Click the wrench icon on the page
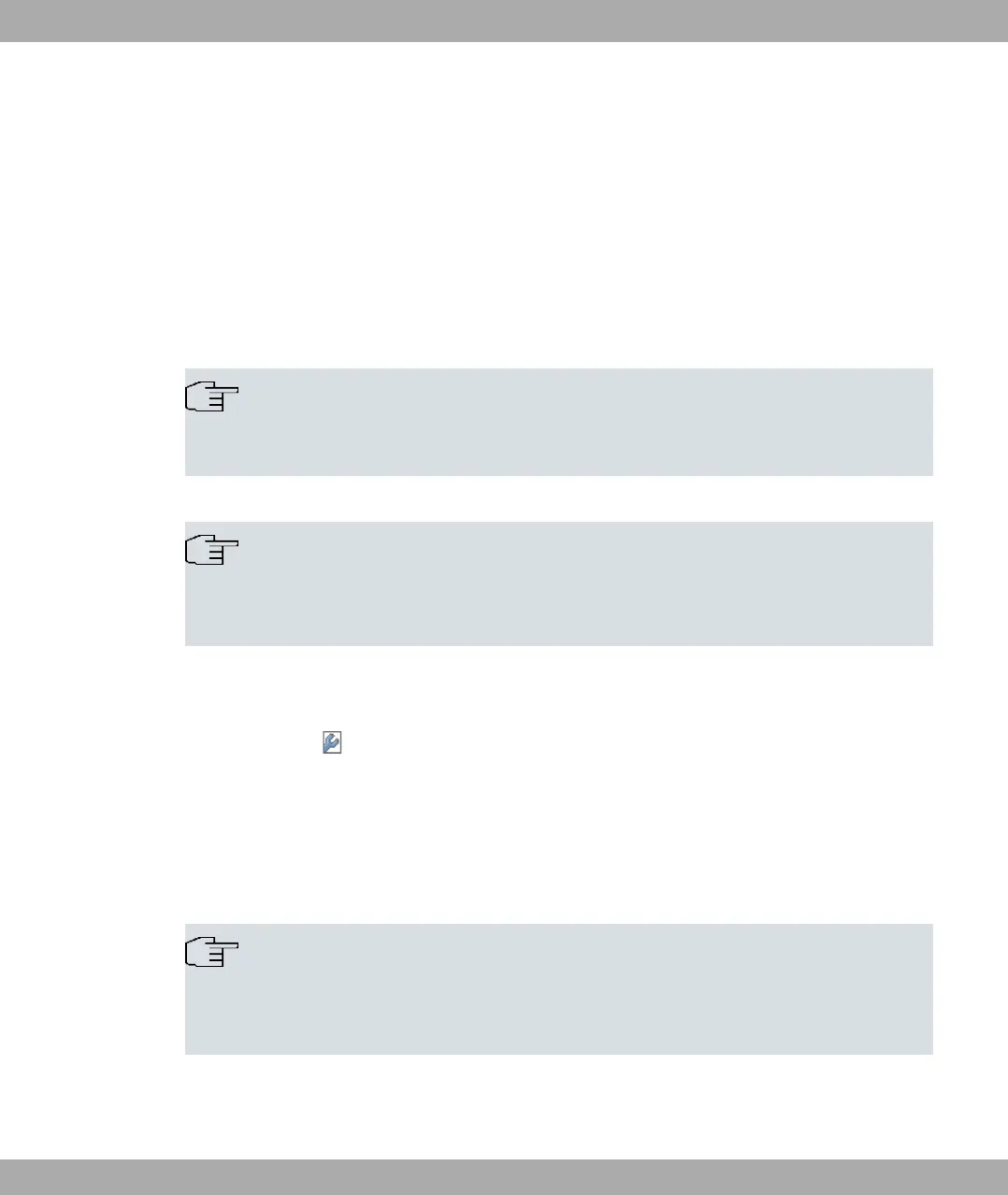This screenshot has height=1195, width=1008. click(x=332, y=743)
